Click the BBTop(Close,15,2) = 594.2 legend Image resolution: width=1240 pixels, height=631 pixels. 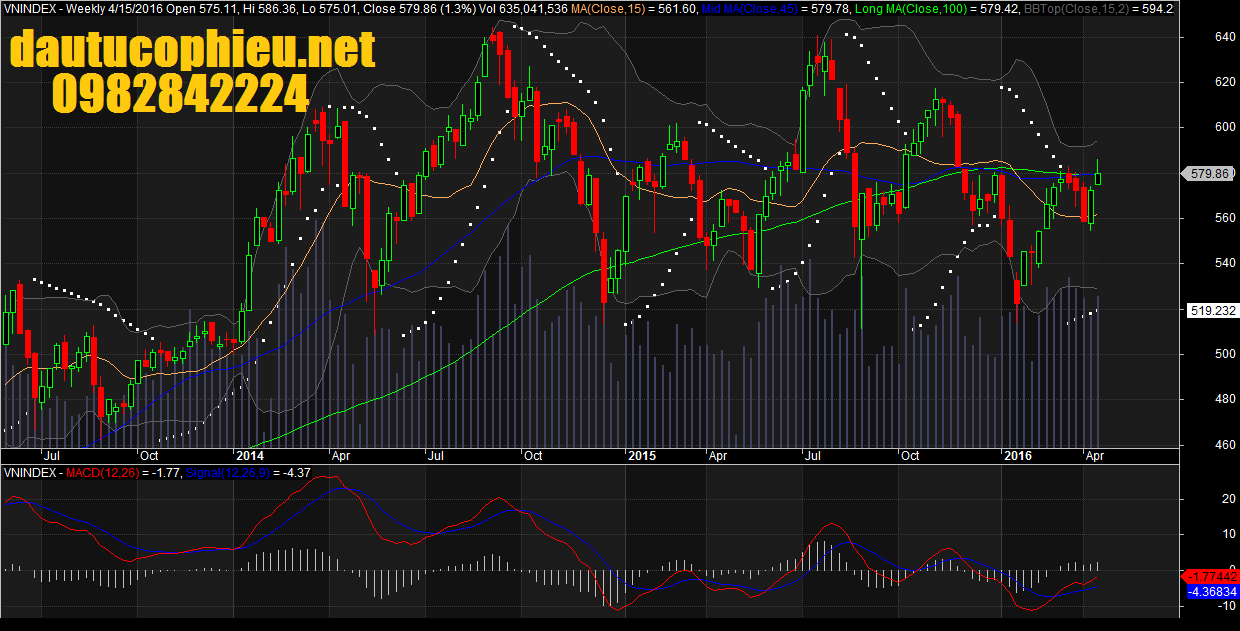1097,8
